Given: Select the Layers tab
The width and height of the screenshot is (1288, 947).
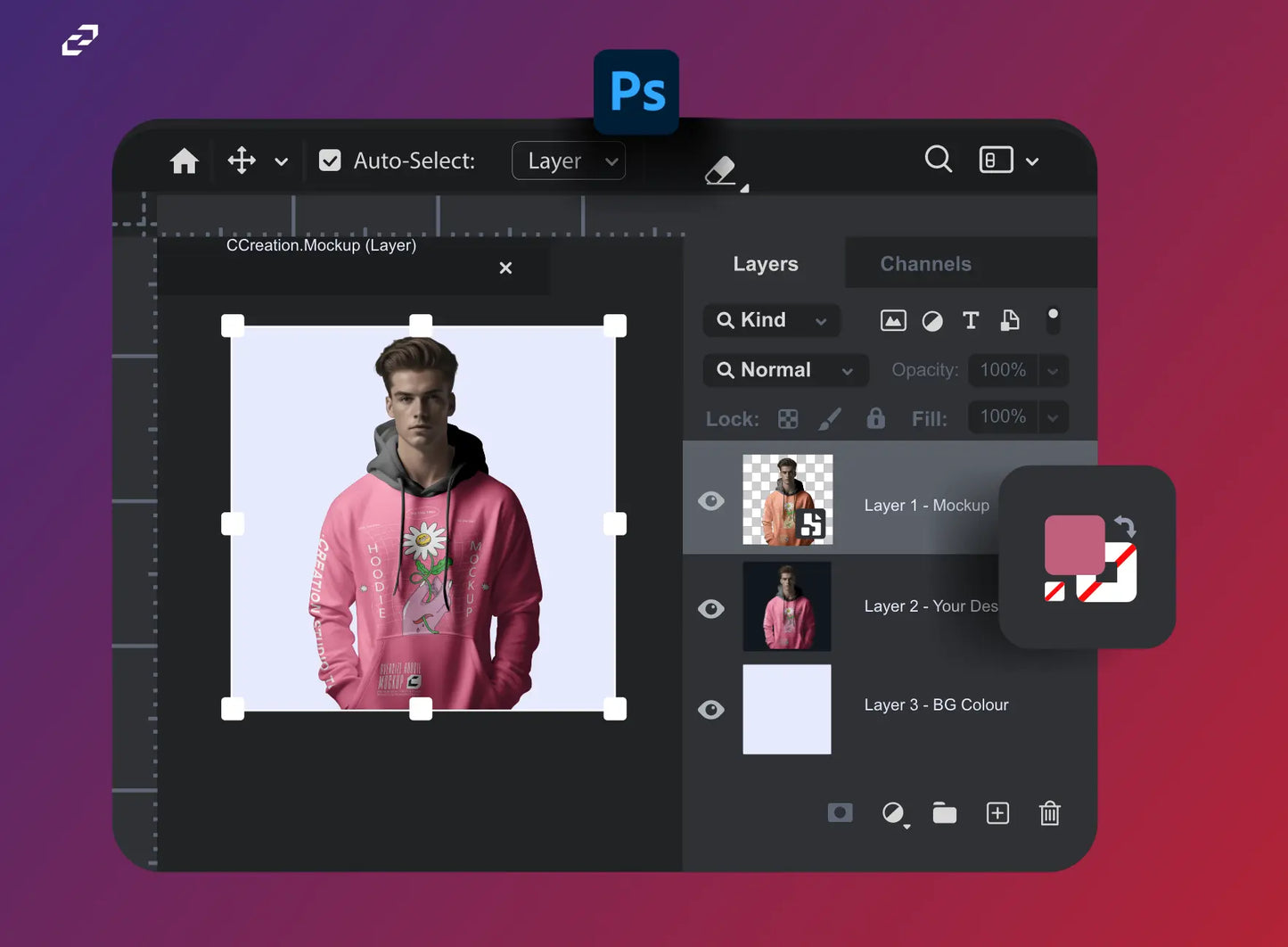Looking at the screenshot, I should [765, 264].
